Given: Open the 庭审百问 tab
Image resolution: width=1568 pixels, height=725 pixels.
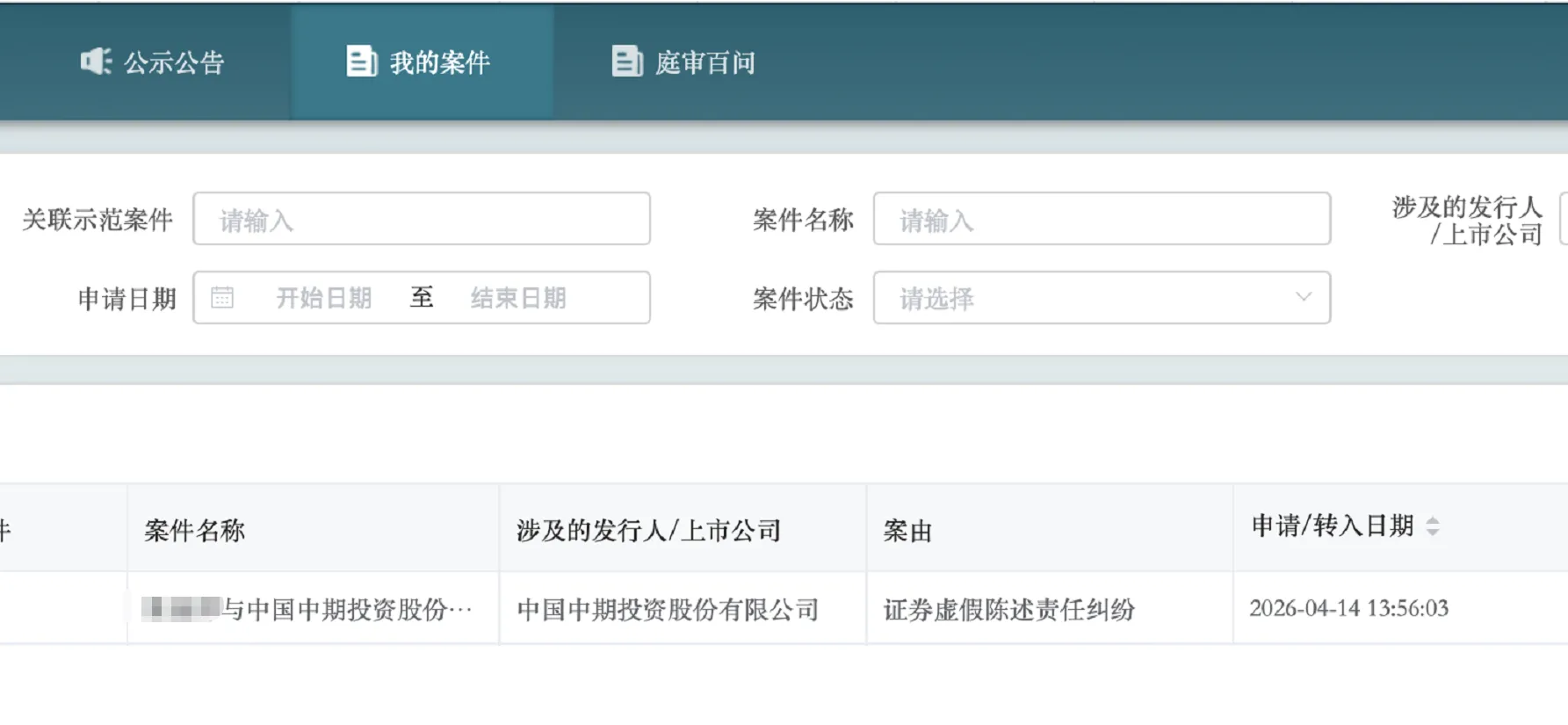Looking at the screenshot, I should pyautogui.click(x=683, y=62).
